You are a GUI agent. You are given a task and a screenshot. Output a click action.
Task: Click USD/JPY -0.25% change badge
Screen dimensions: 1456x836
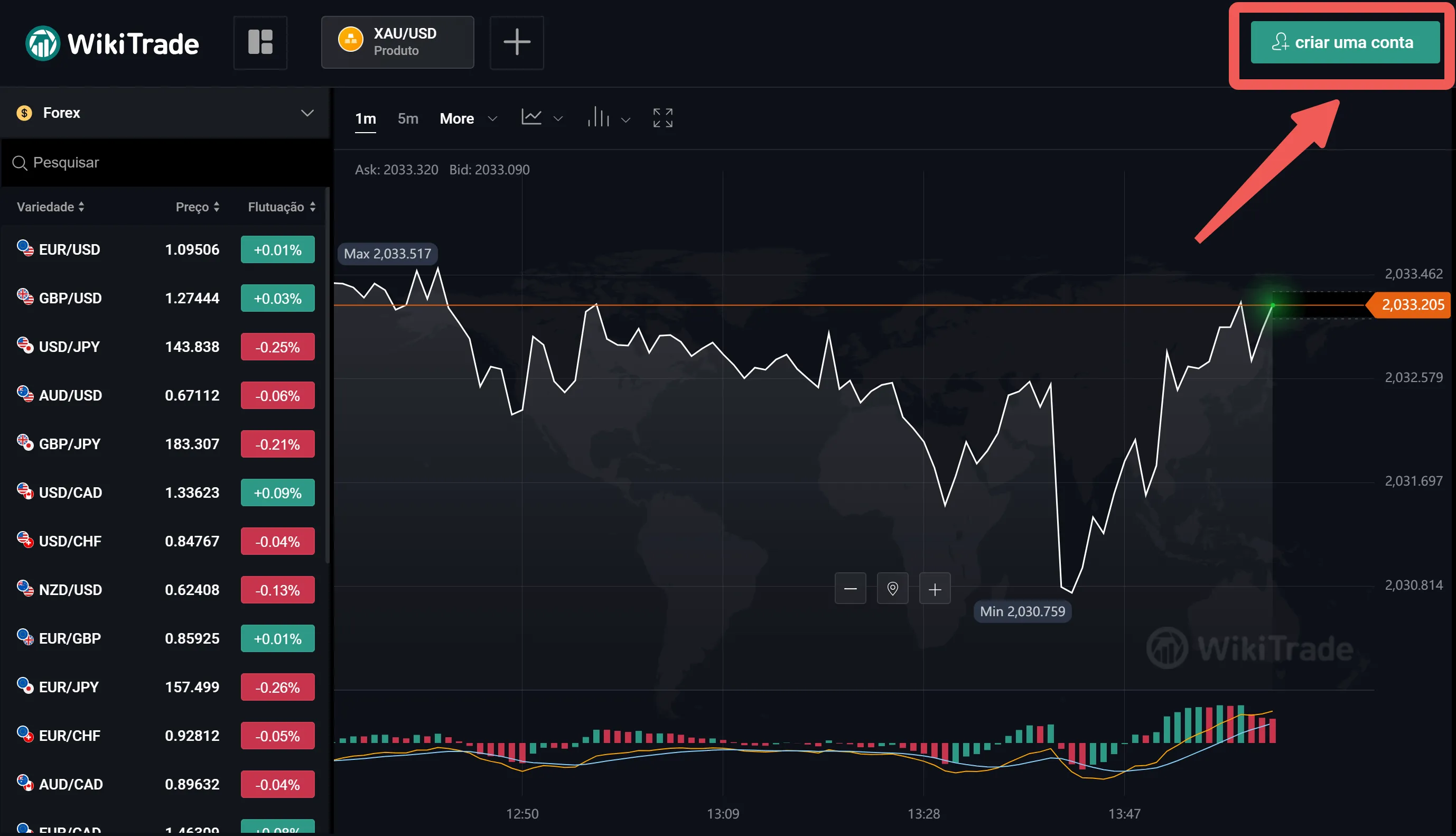278,347
